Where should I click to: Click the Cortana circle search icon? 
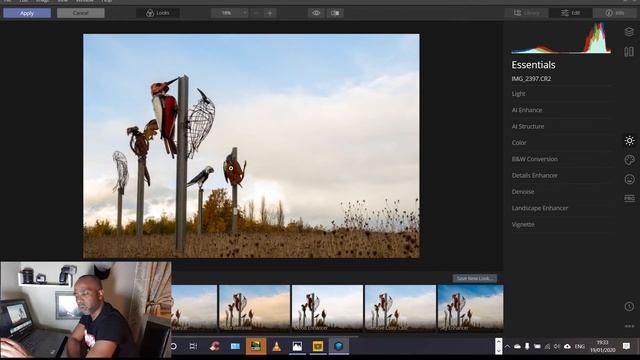tap(174, 347)
